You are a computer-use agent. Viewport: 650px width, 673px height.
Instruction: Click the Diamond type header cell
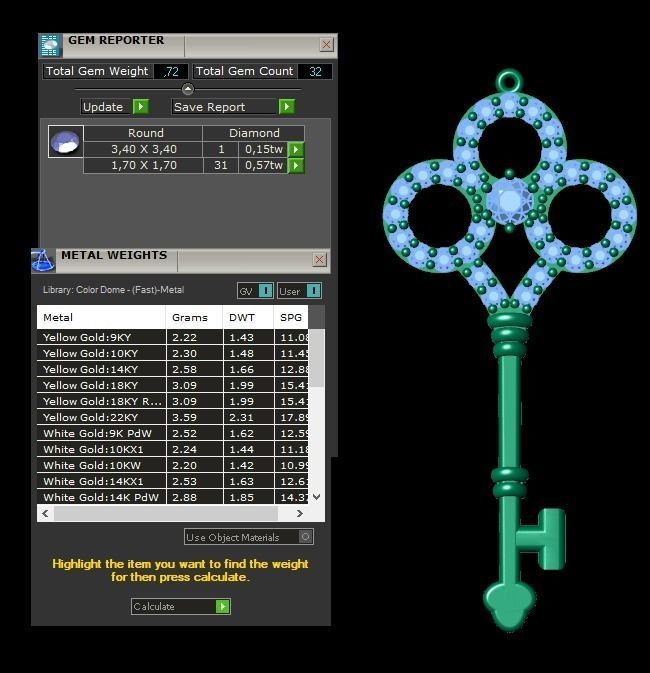click(x=254, y=133)
